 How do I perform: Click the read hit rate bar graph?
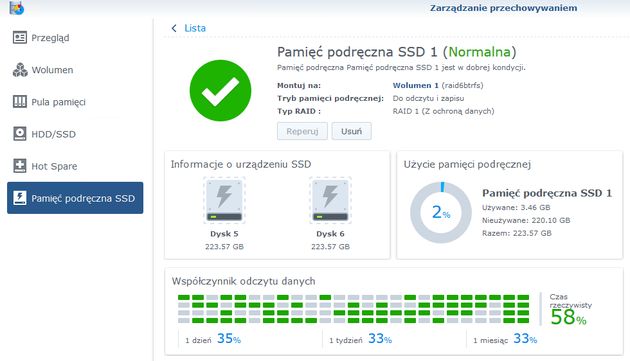(354, 309)
